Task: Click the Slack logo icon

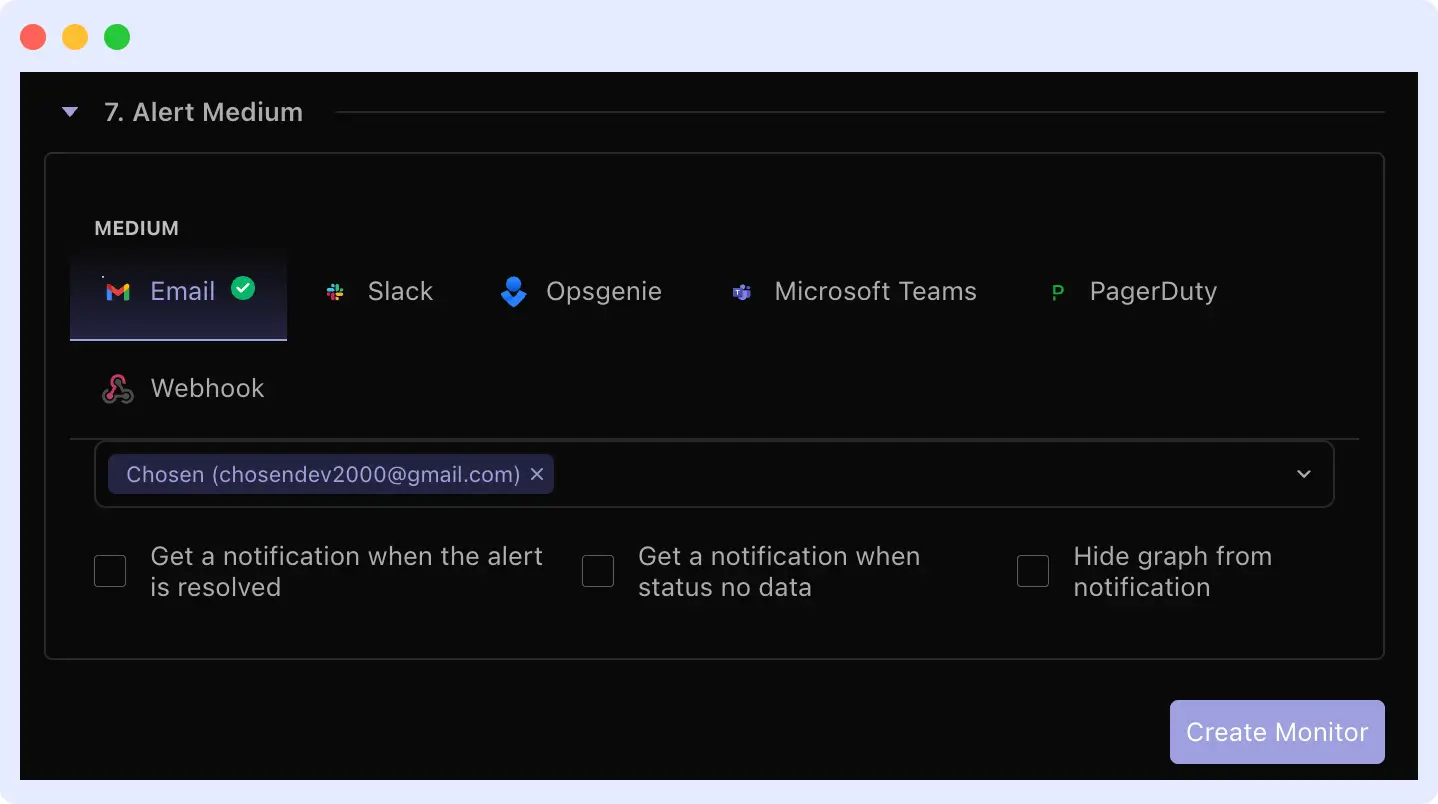Action: click(333, 291)
